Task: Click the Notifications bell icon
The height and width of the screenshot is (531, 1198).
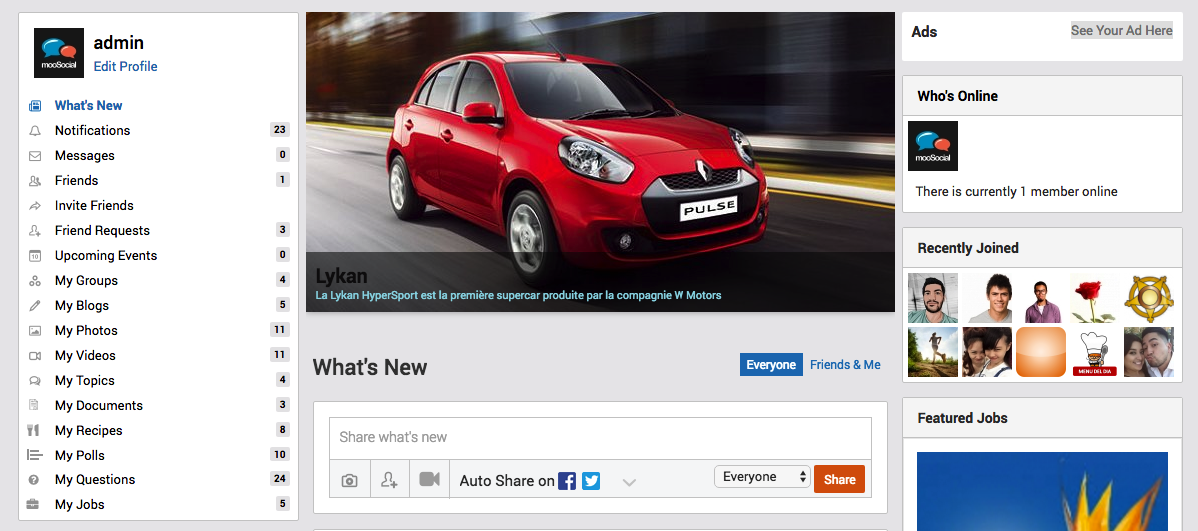Action: [x=34, y=131]
